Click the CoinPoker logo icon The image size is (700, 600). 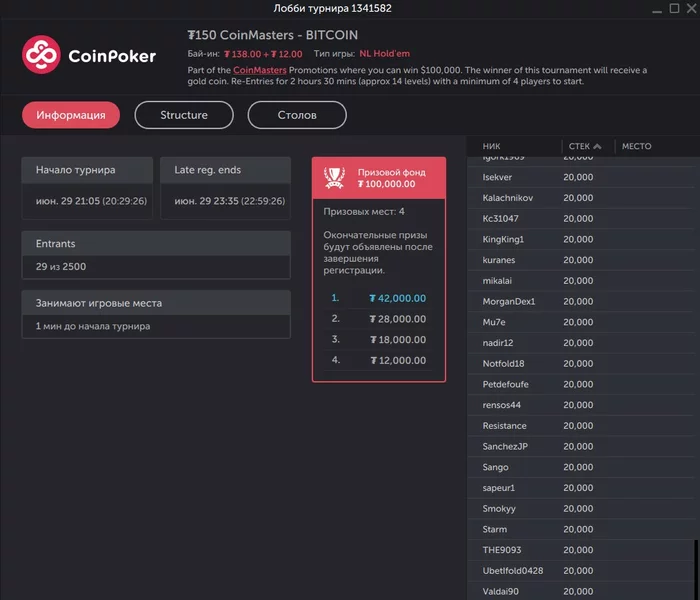(x=41, y=55)
